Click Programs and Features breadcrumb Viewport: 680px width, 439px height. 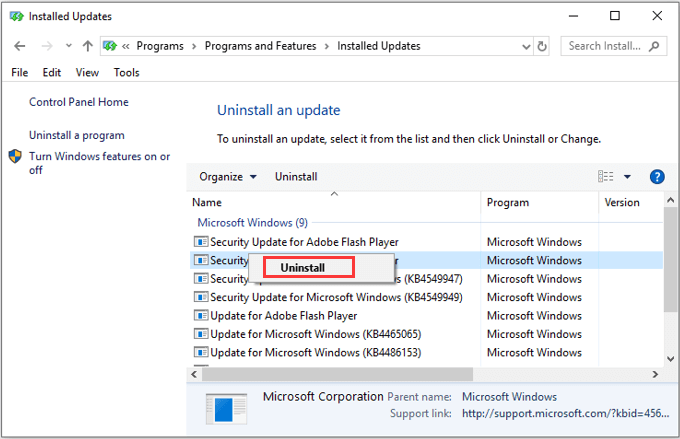261,46
